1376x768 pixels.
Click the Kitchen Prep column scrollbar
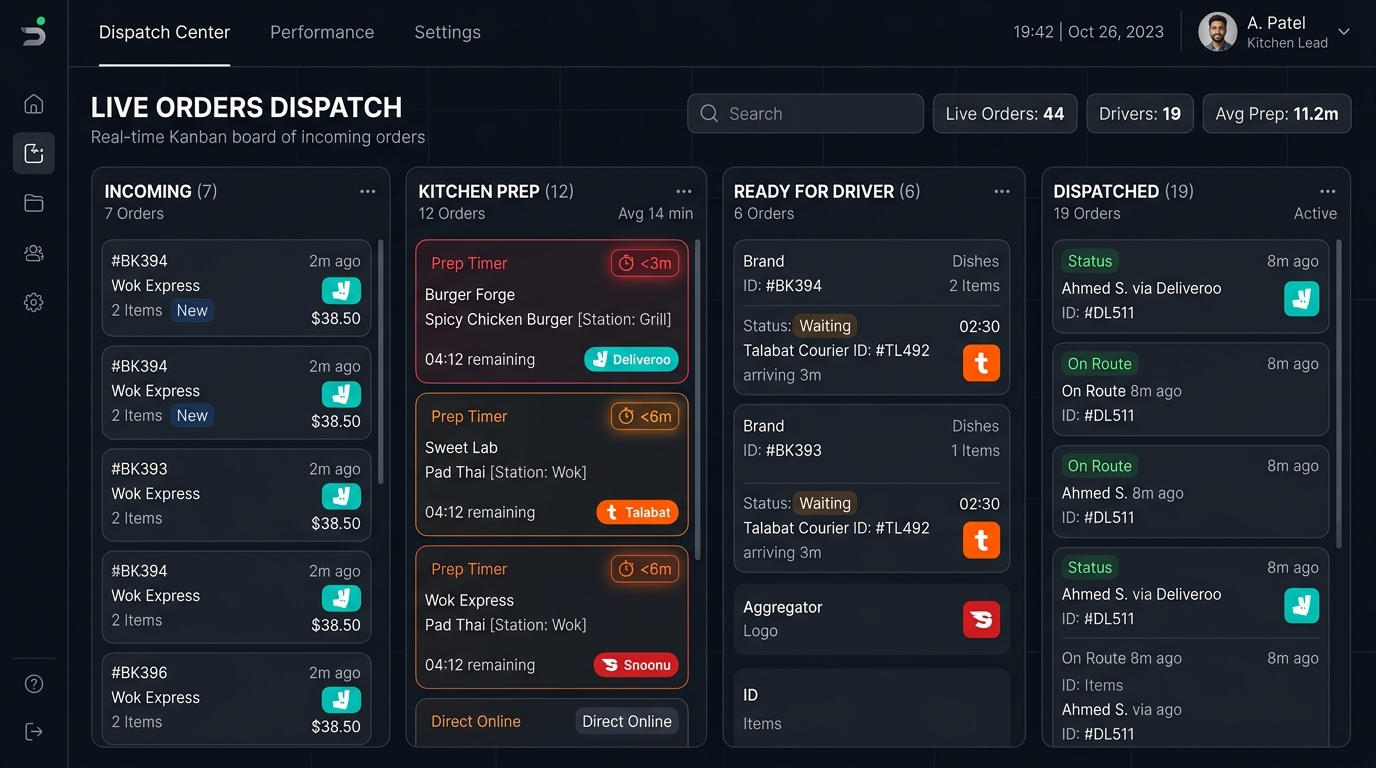click(x=697, y=399)
